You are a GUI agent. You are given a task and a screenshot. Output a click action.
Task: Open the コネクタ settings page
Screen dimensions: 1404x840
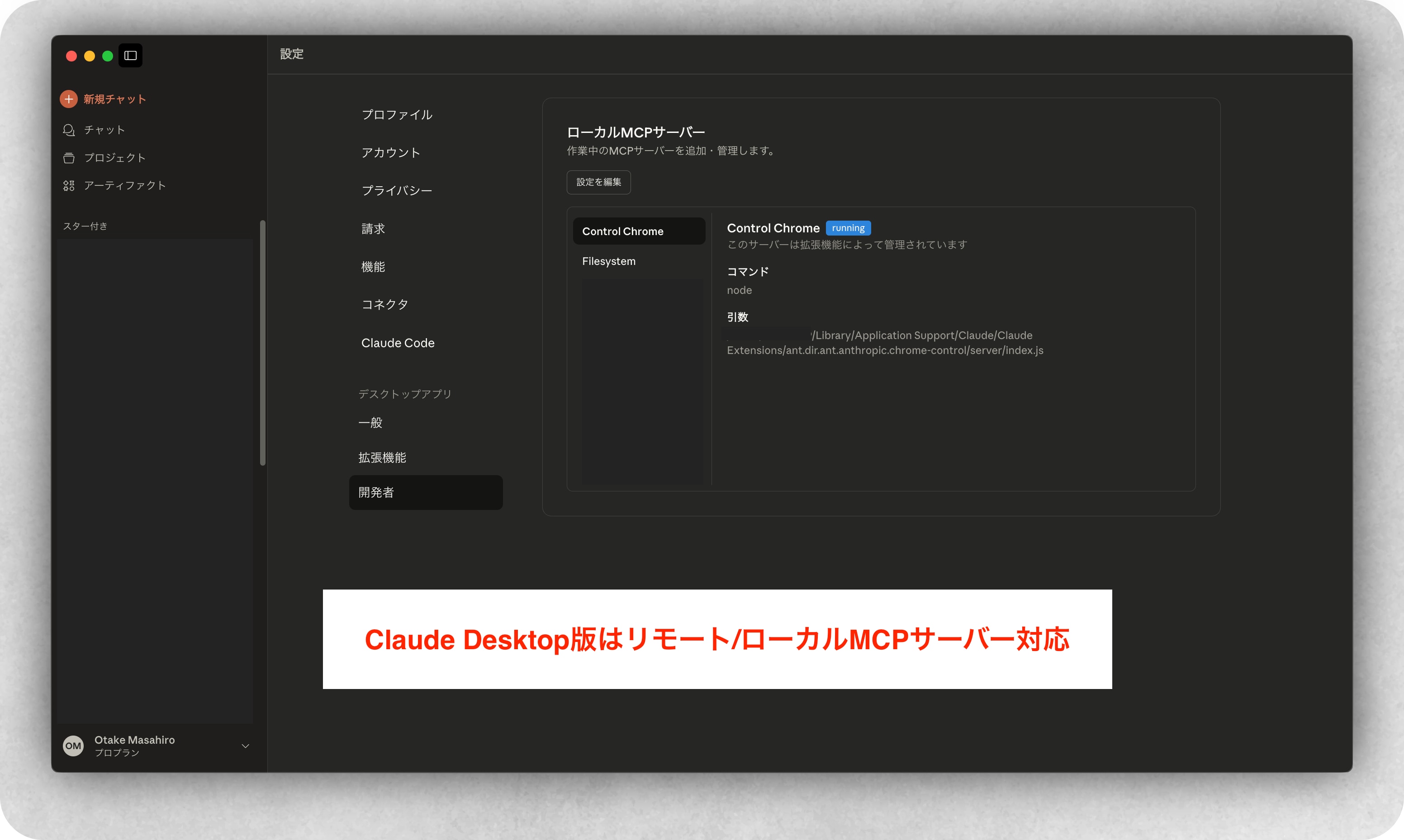(384, 305)
